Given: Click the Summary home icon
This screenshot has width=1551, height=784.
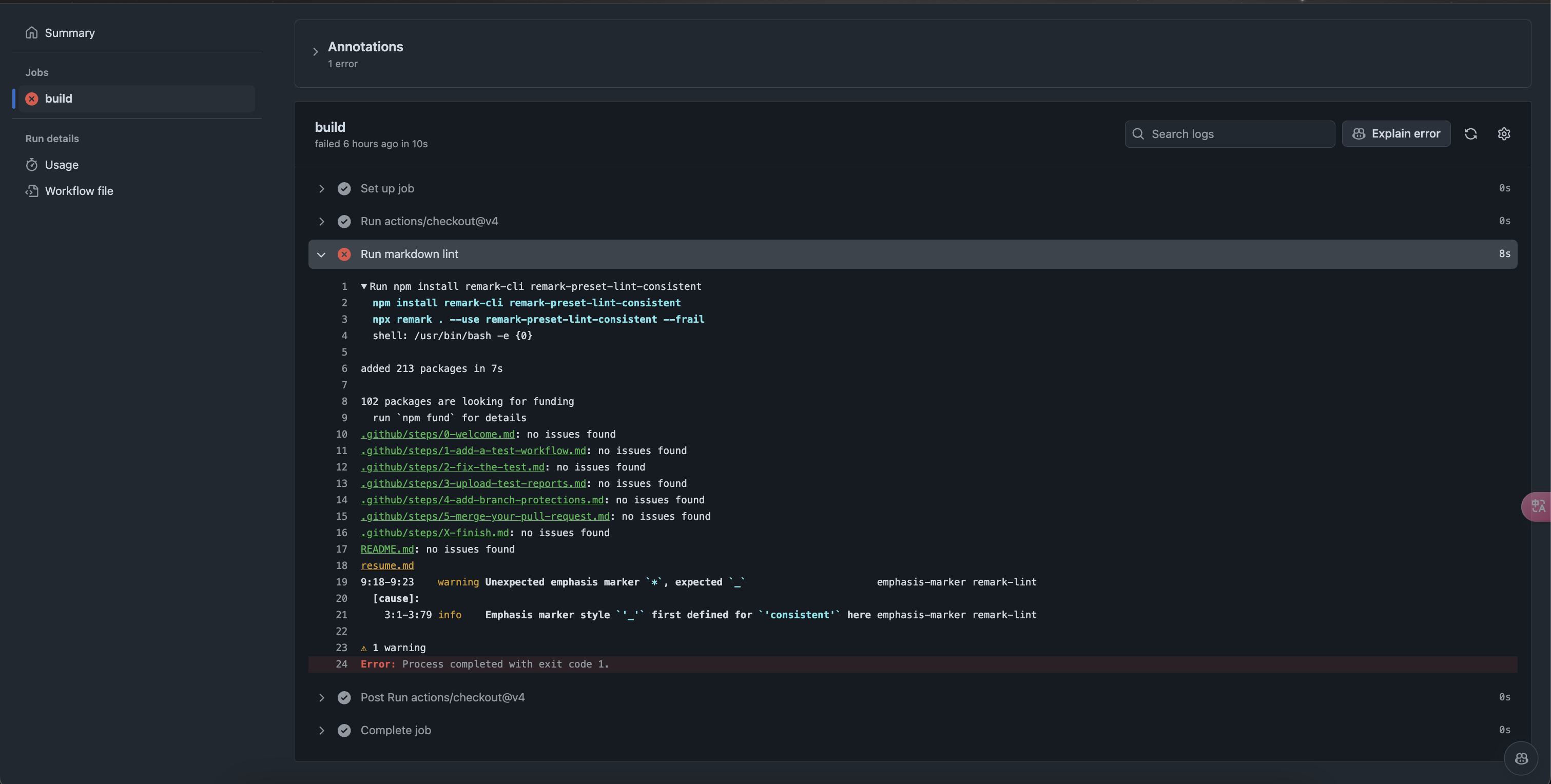Looking at the screenshot, I should pos(31,32).
